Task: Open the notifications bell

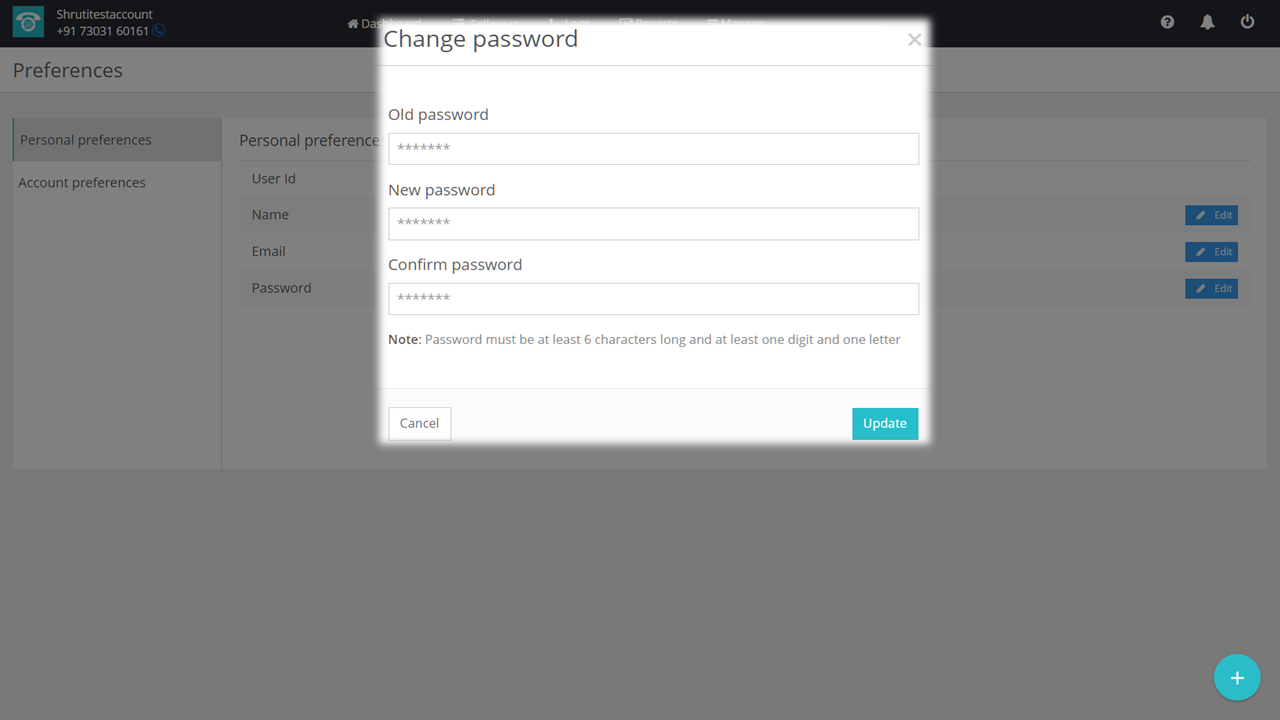Action: click(x=1207, y=22)
